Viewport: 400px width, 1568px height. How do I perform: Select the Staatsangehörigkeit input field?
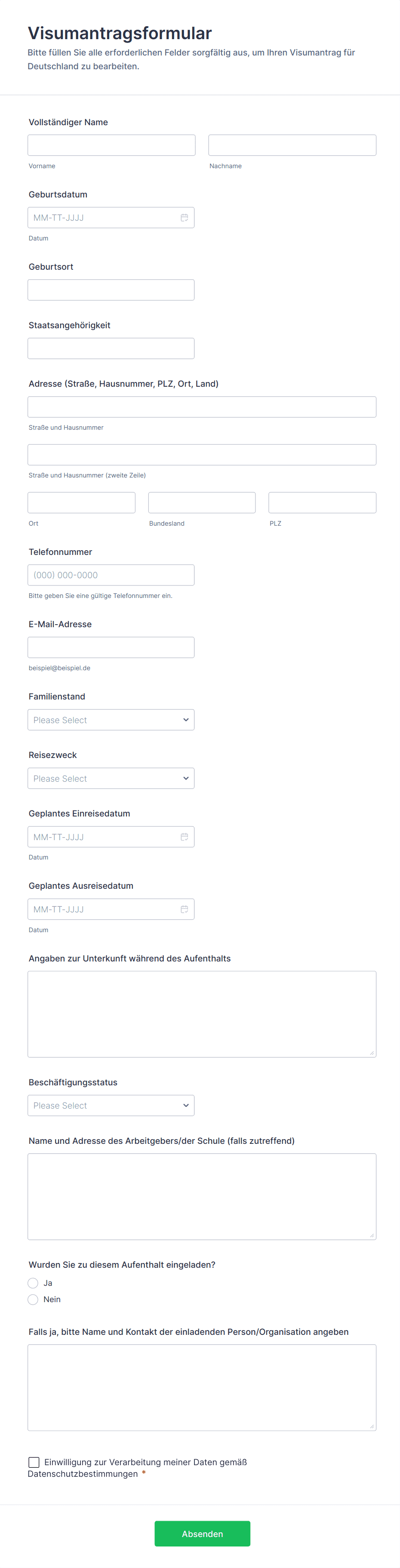(111, 349)
